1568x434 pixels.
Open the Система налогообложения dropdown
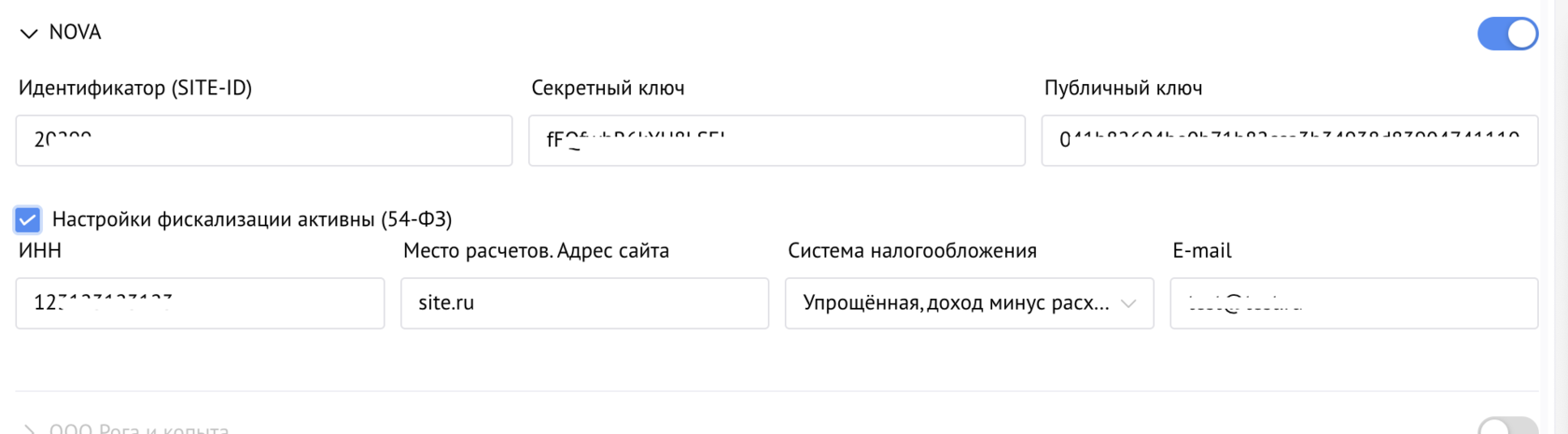pyautogui.click(x=957, y=303)
